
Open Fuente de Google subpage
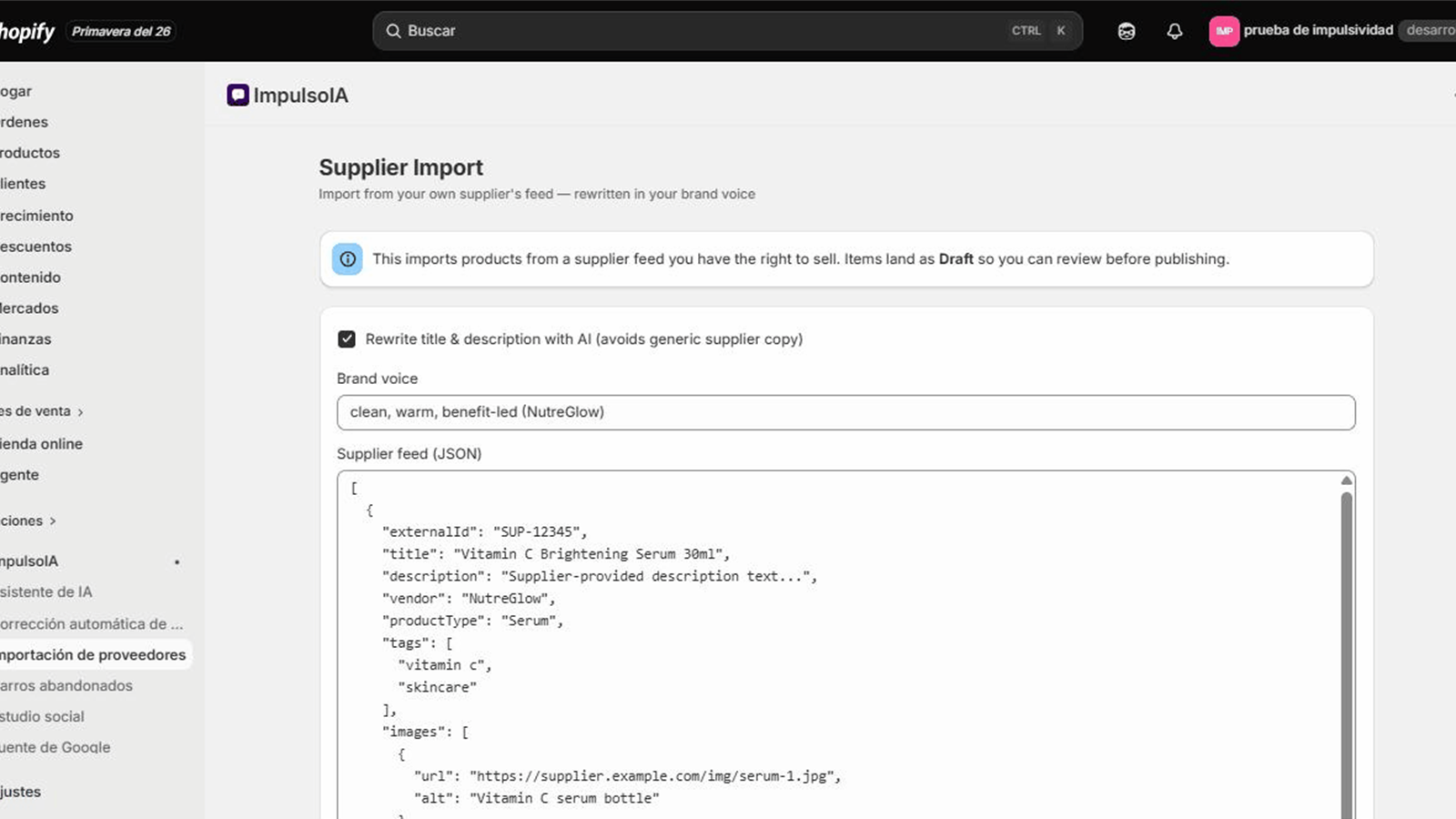click(55, 748)
